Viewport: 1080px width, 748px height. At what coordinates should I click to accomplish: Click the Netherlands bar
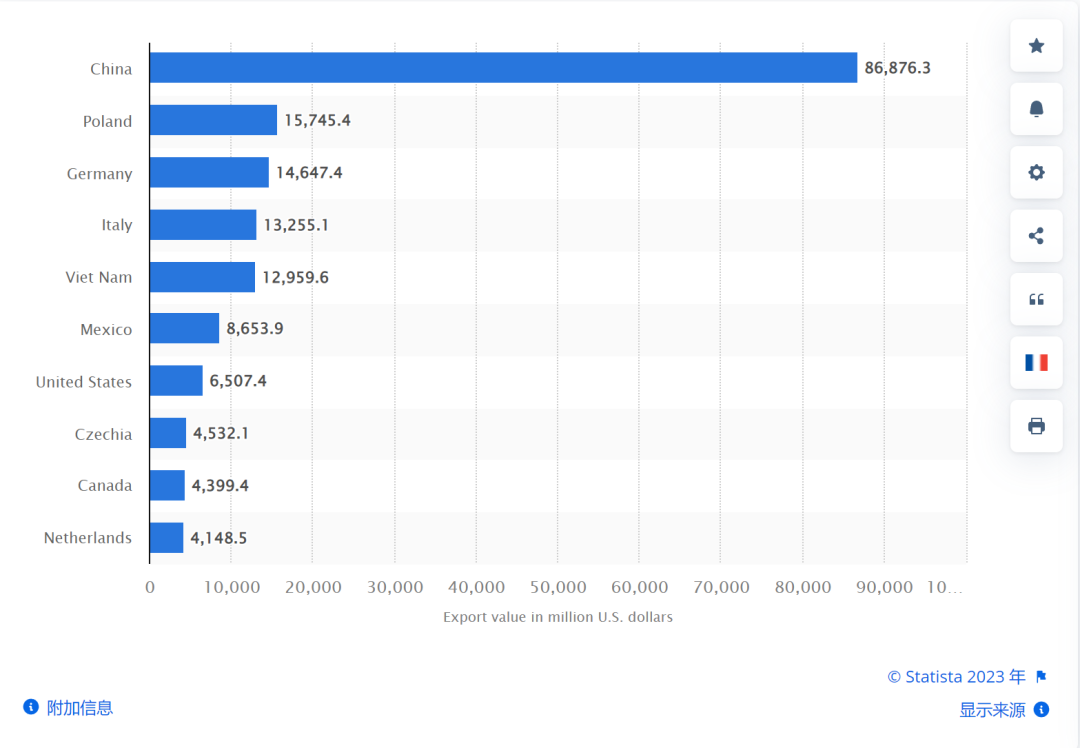pos(167,537)
